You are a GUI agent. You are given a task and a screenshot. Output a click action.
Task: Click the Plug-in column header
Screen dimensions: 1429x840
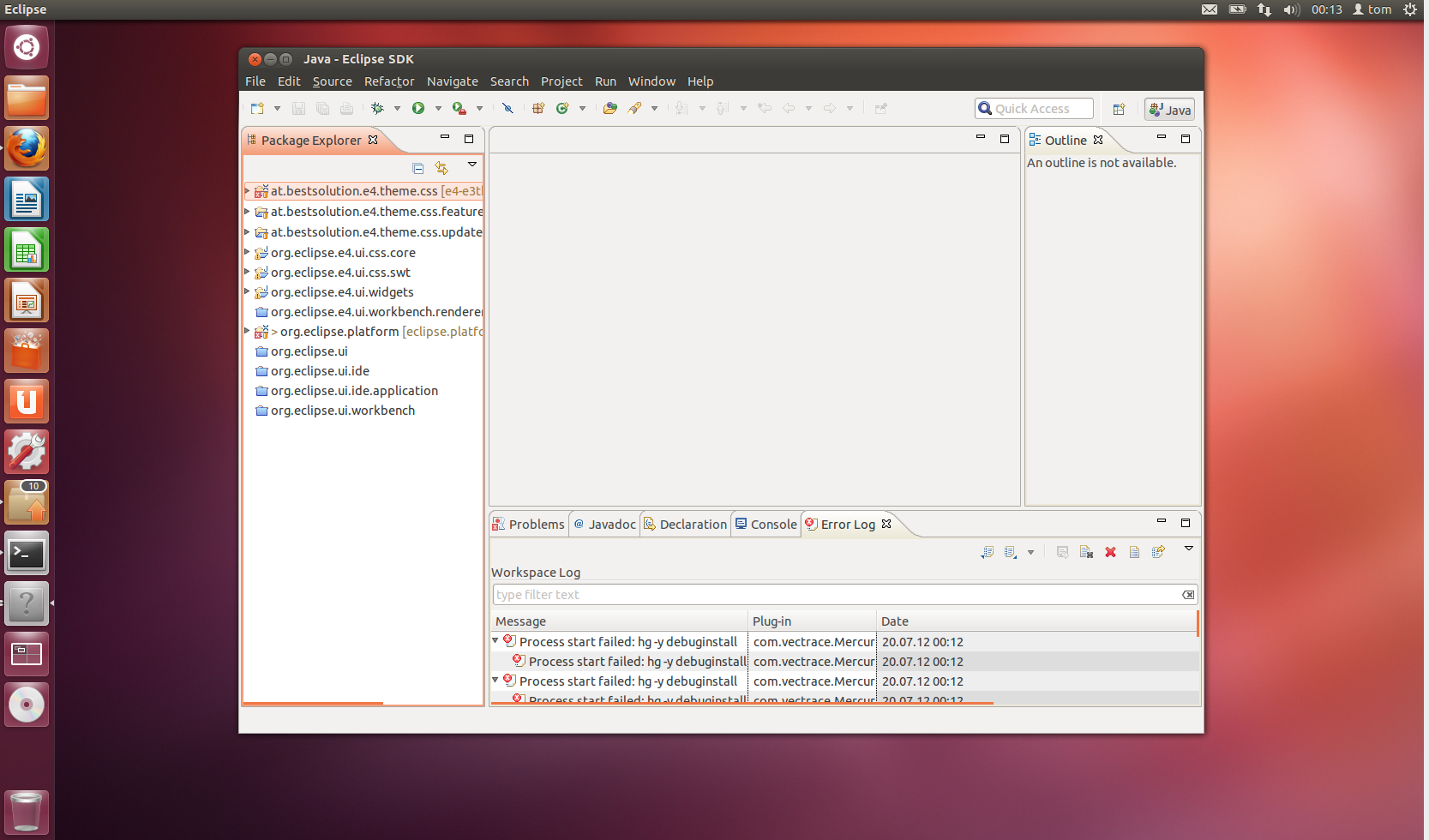813,621
